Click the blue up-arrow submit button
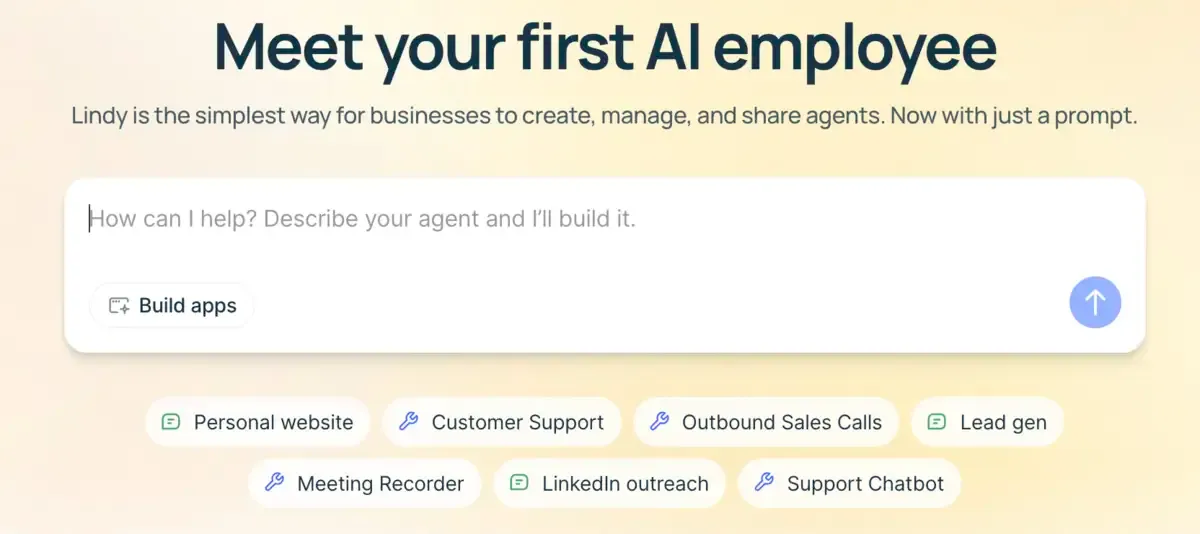 click(1095, 302)
